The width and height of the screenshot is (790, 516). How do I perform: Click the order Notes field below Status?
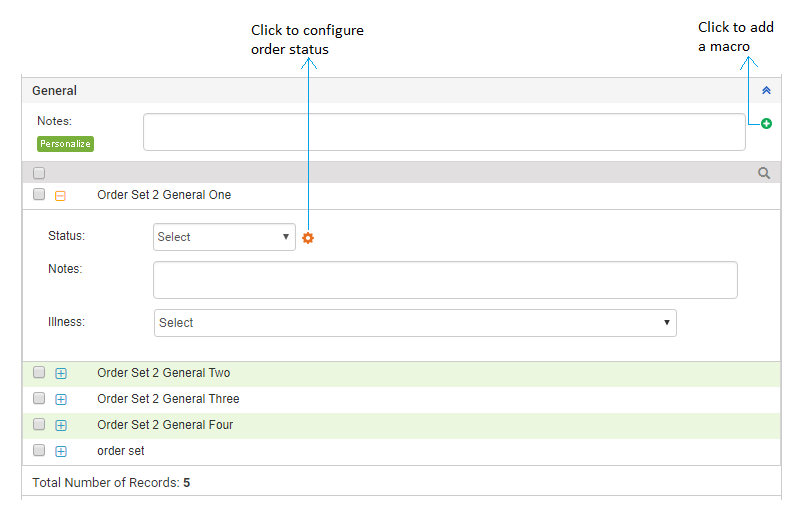445,280
